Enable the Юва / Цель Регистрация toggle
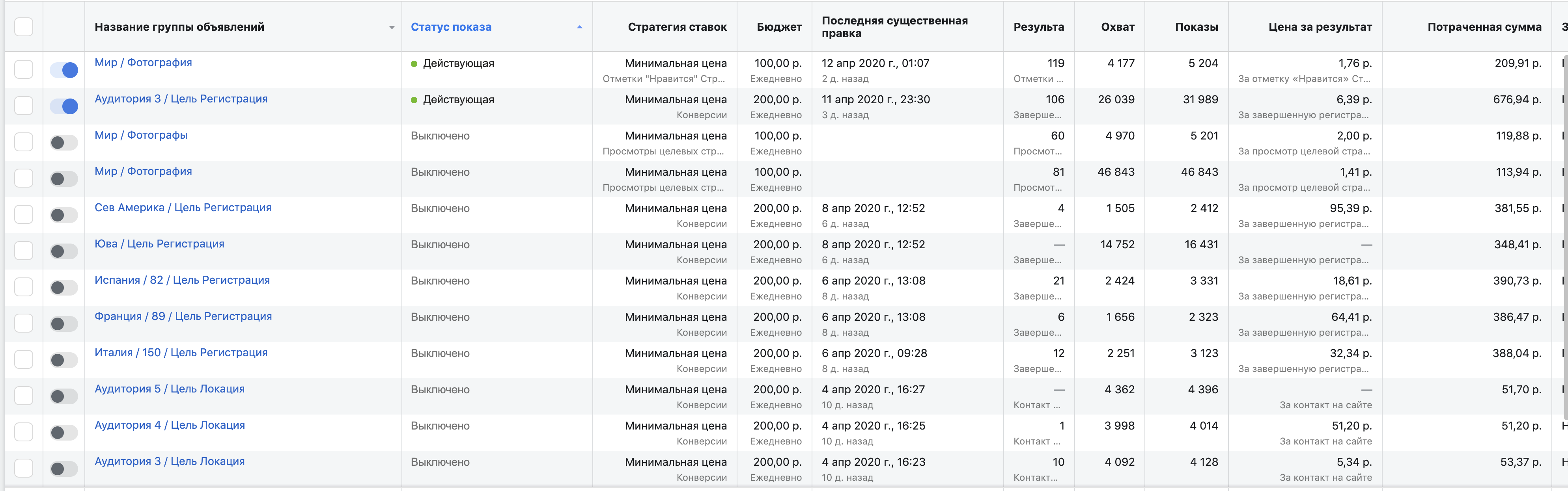The image size is (1568, 491). (64, 251)
